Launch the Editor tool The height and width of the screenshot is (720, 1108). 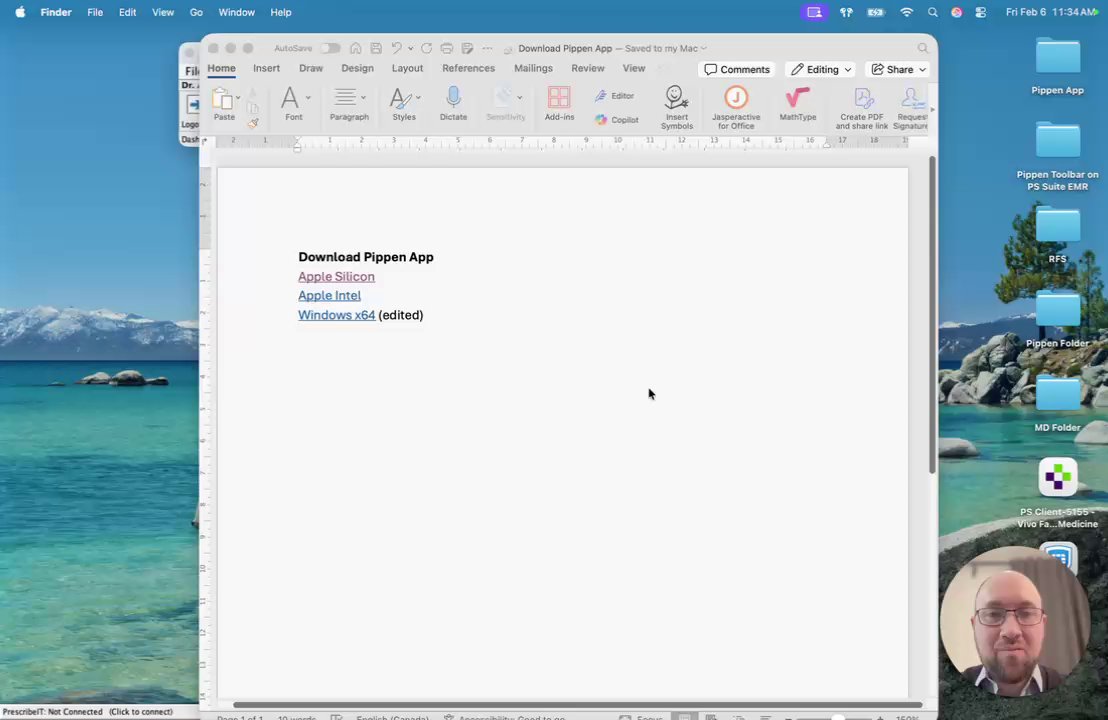click(615, 96)
